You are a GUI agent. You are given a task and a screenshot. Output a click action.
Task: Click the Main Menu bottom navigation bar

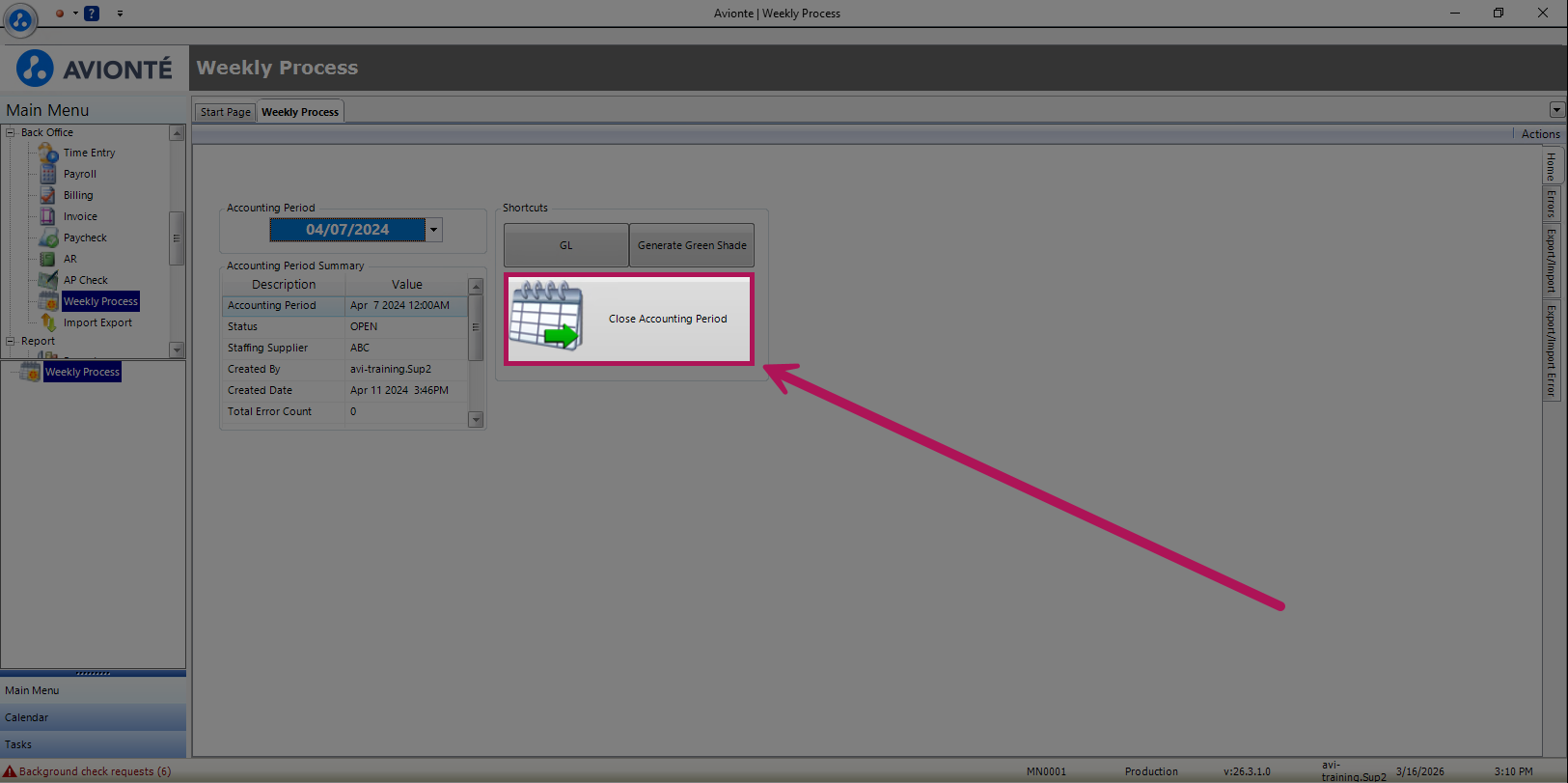click(x=93, y=690)
